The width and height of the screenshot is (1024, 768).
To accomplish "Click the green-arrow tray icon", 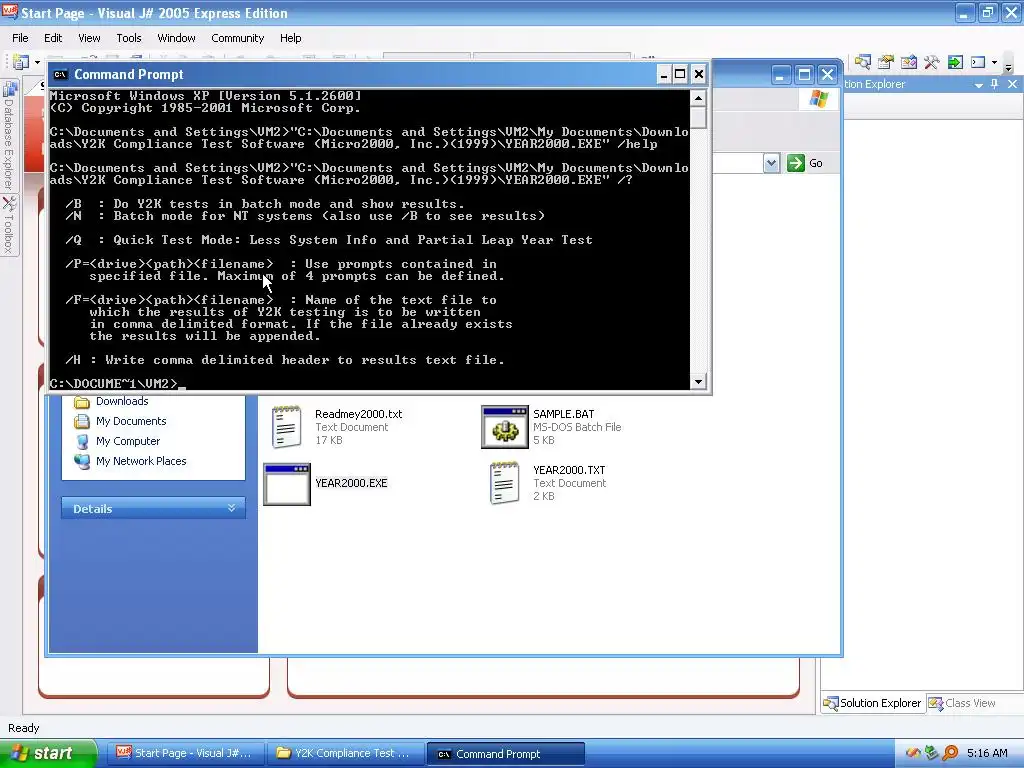I will point(932,754).
